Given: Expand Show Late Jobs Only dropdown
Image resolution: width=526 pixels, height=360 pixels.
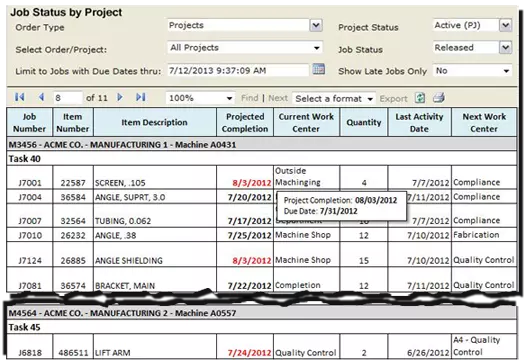Looking at the screenshot, I should [506, 71].
